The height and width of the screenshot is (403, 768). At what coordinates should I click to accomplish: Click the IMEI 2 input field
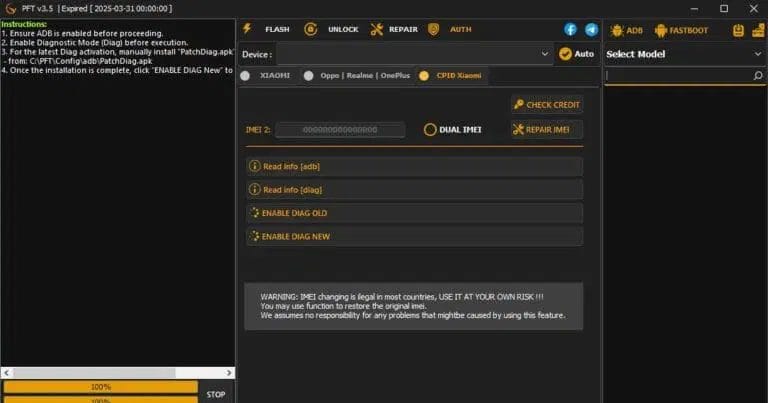[340, 129]
